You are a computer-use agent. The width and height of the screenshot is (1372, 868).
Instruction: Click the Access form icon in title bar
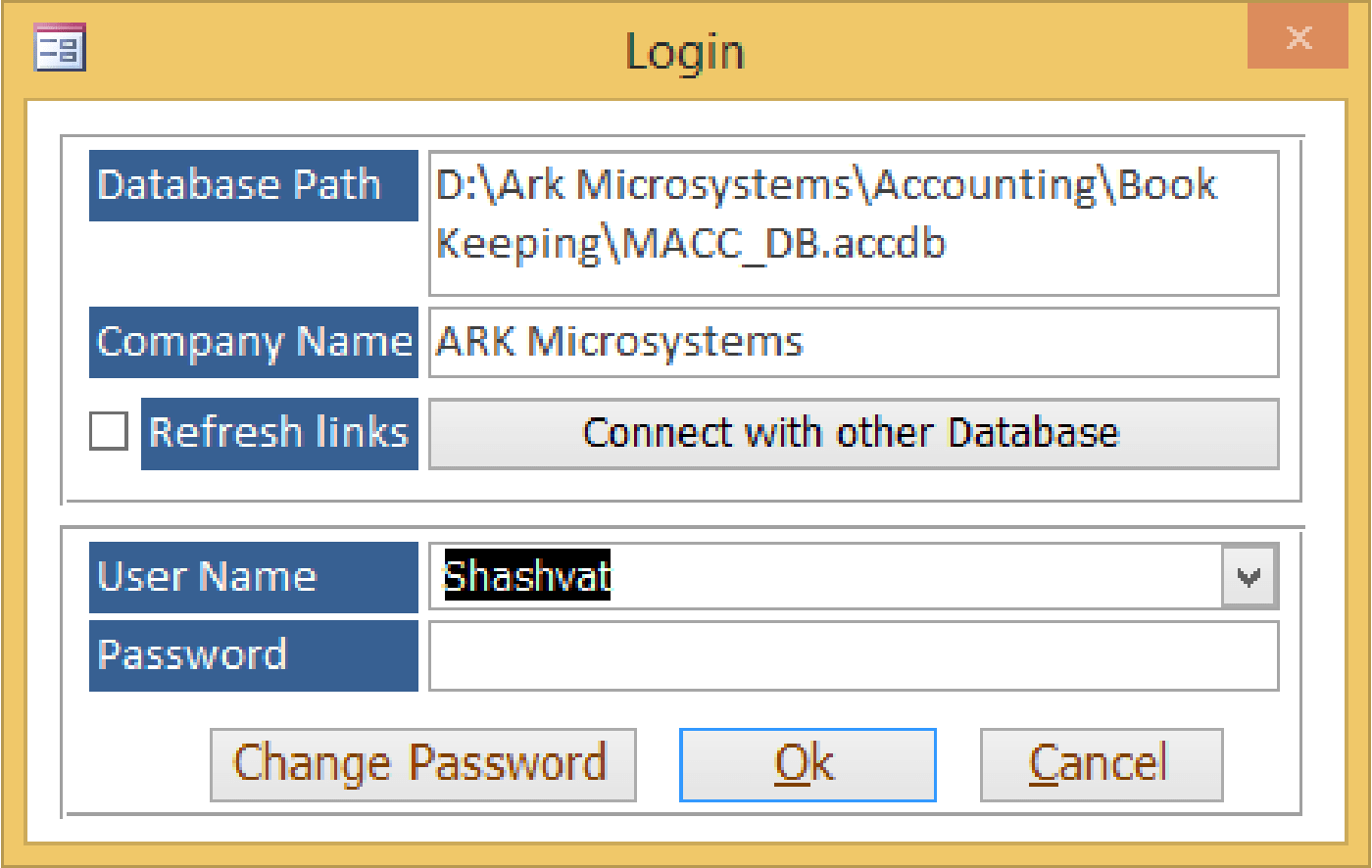pos(60,48)
